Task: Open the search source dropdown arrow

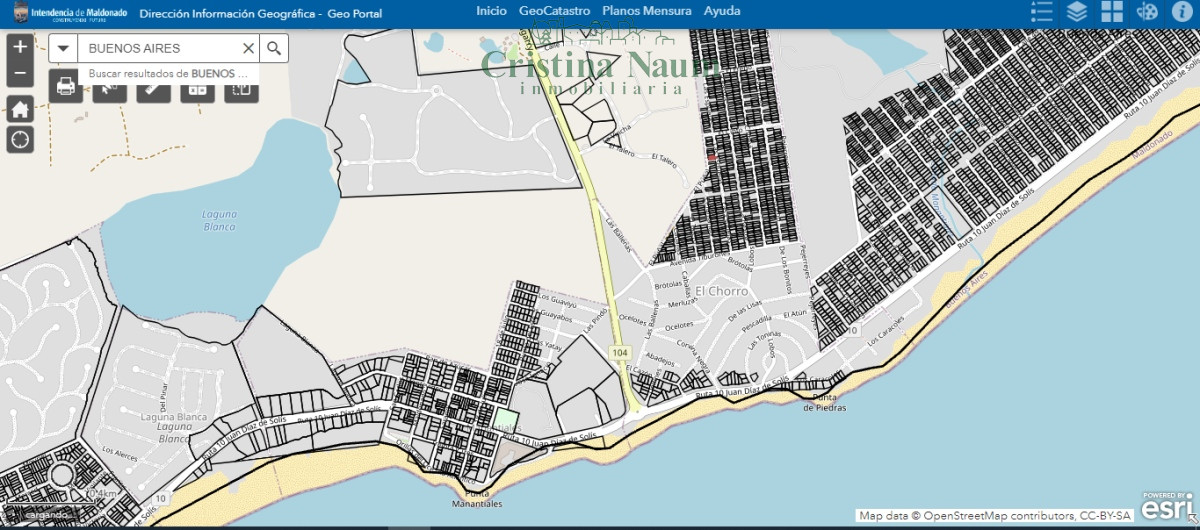Action: pyautogui.click(x=63, y=48)
